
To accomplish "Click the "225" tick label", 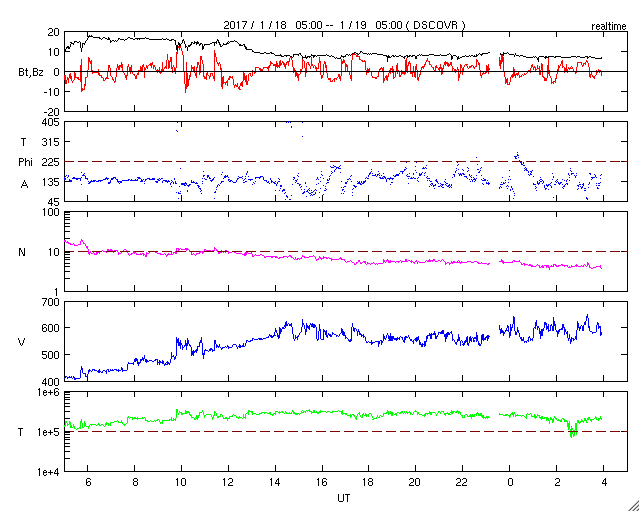I will pos(53,162).
